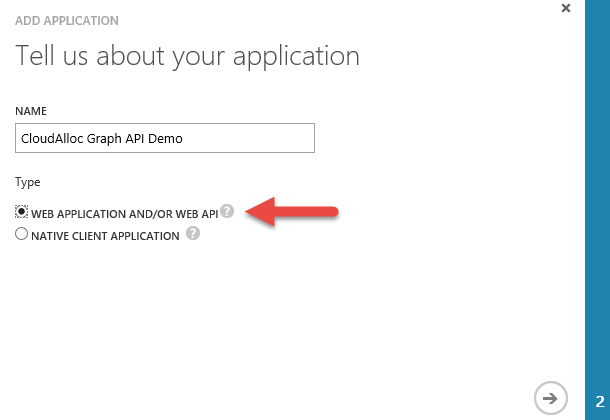Click the Type section label
The width and height of the screenshot is (610, 420).
coord(28,181)
